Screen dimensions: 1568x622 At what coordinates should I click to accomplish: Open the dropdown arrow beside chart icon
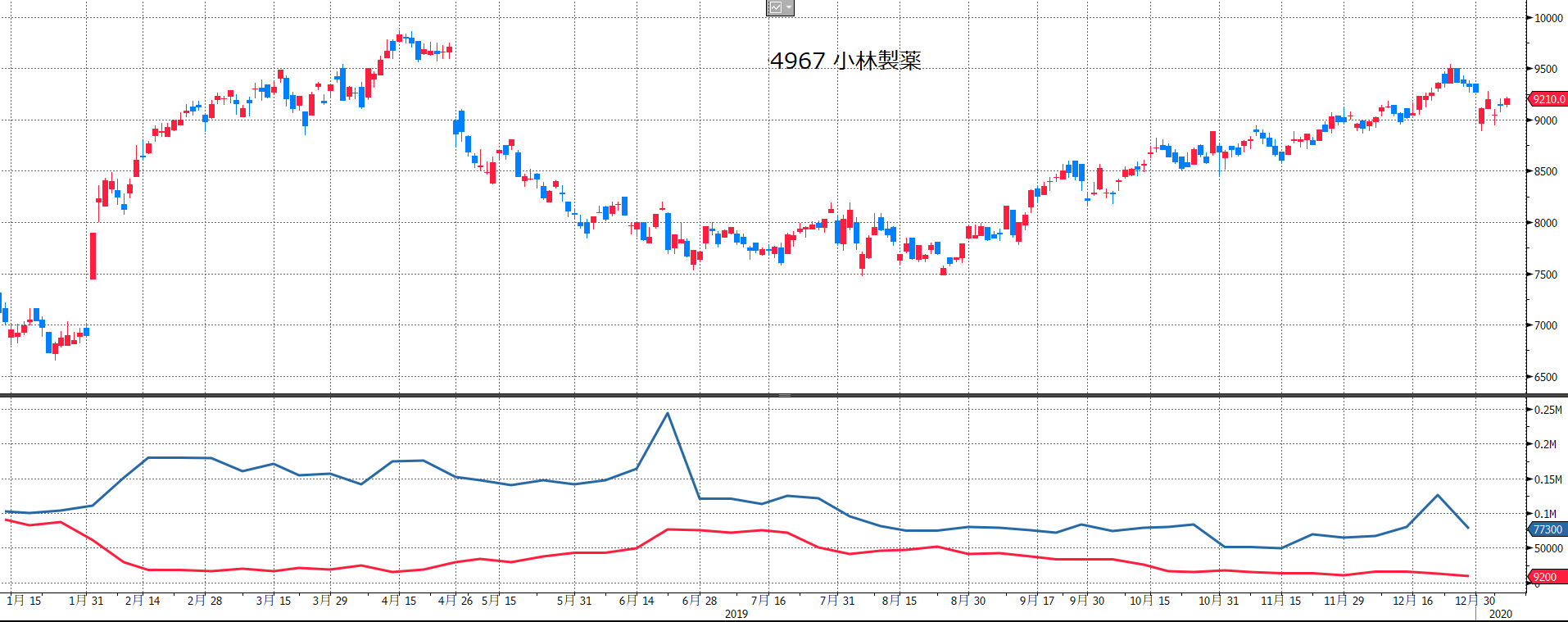[x=789, y=7]
